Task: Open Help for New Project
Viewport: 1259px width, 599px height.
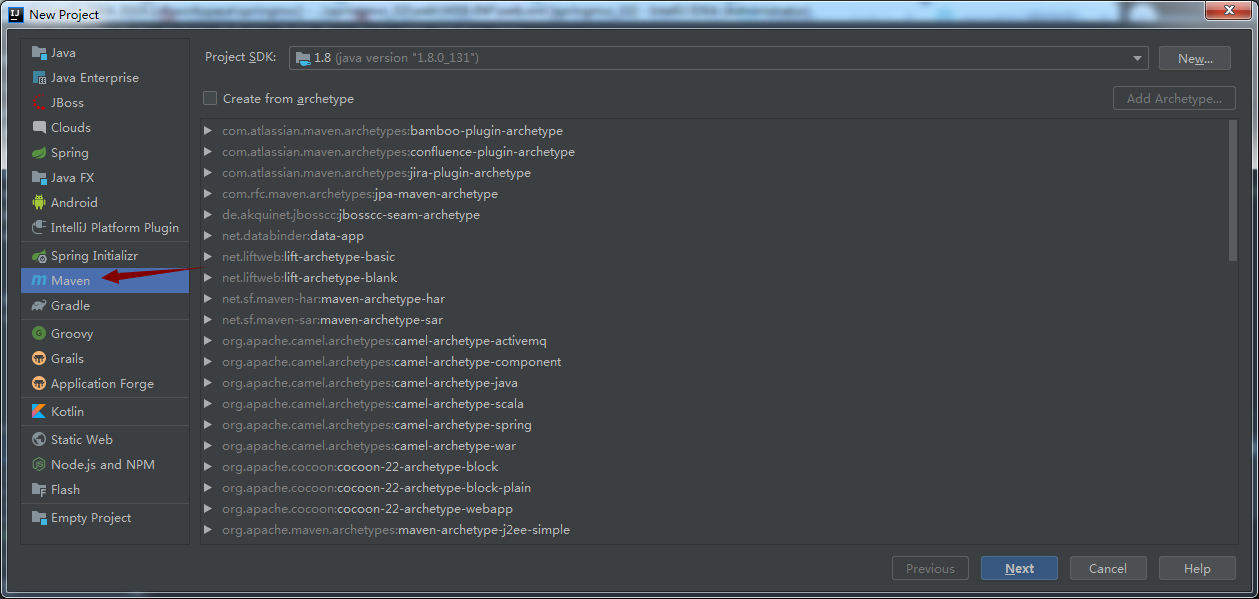Action: coord(1197,568)
